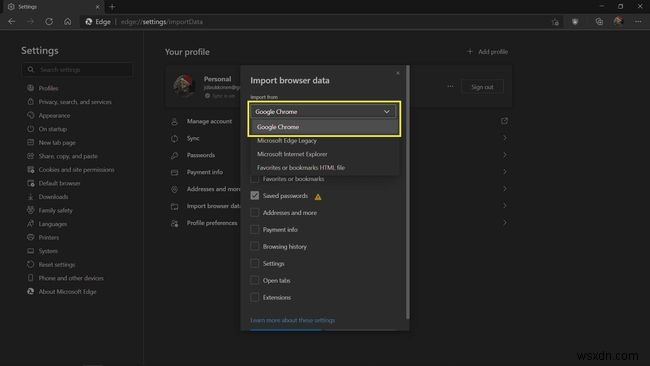Reload the page with the refresh icon
The width and height of the screenshot is (650, 366).
[x=49, y=22]
